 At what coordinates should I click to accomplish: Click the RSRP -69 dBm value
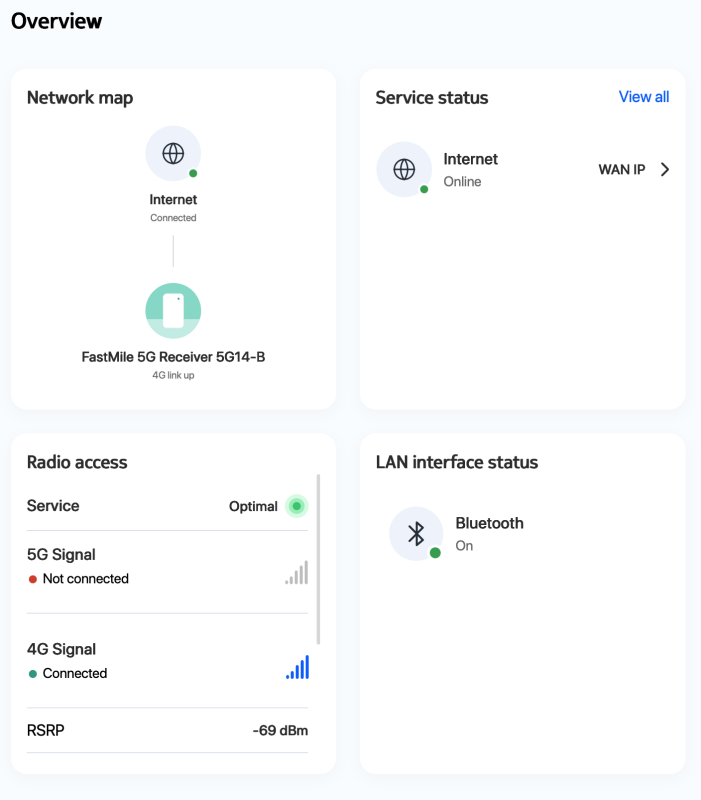[280, 731]
